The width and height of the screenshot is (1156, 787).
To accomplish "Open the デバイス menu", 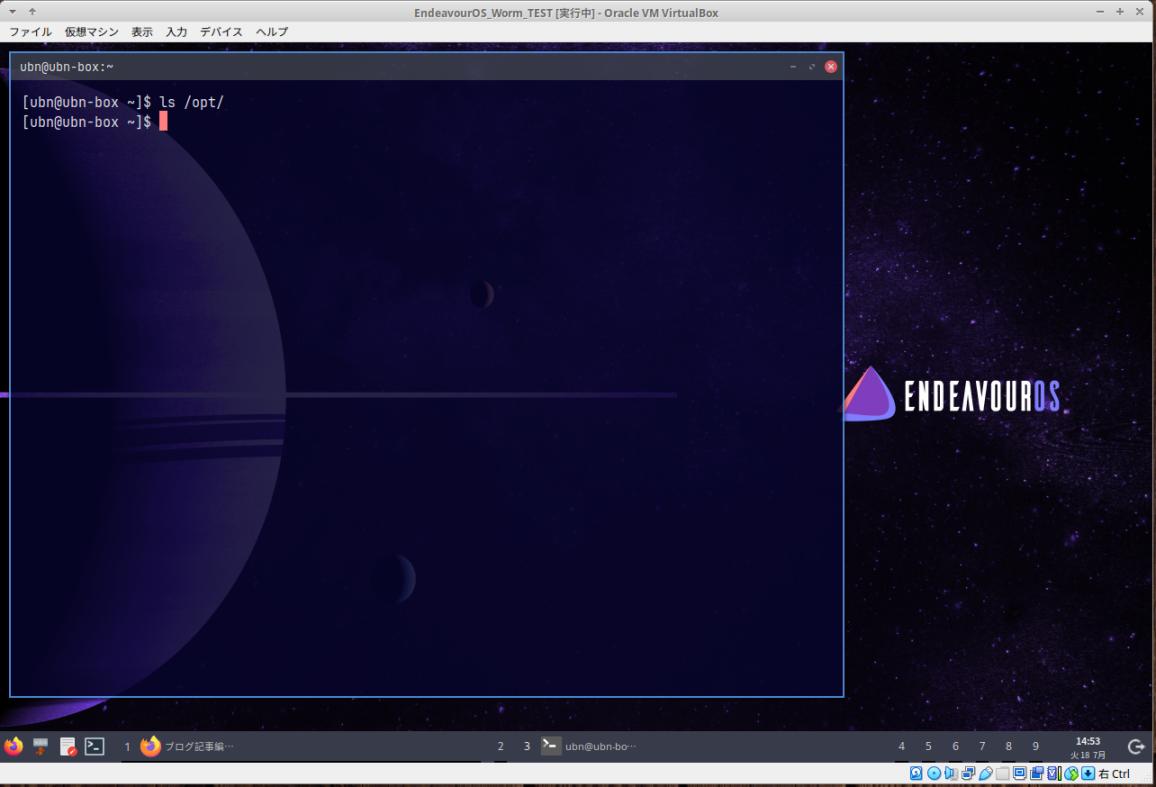I will tap(221, 32).
